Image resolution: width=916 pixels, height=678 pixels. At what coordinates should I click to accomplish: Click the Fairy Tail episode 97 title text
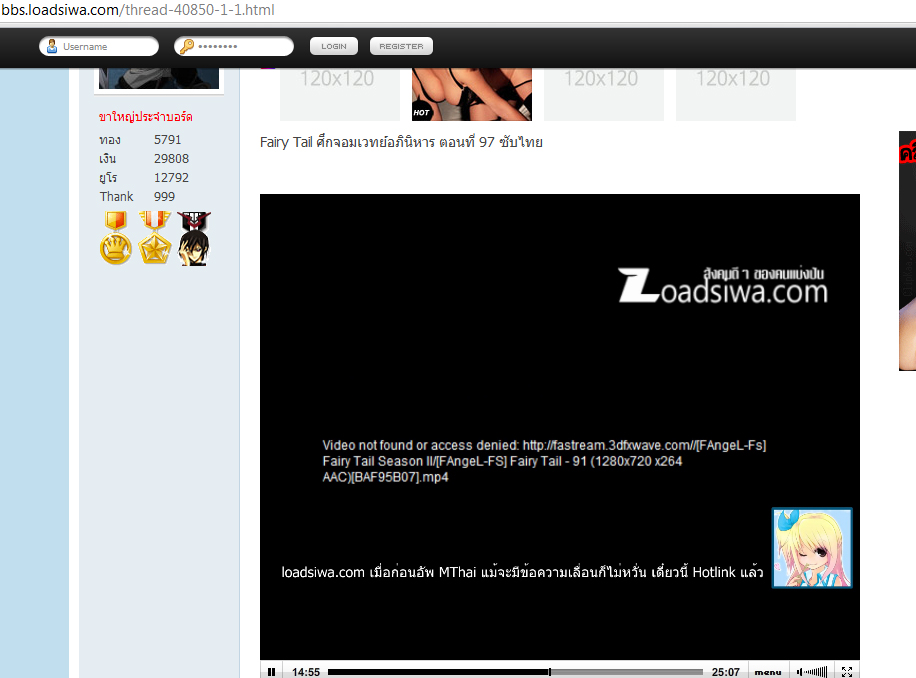click(401, 142)
